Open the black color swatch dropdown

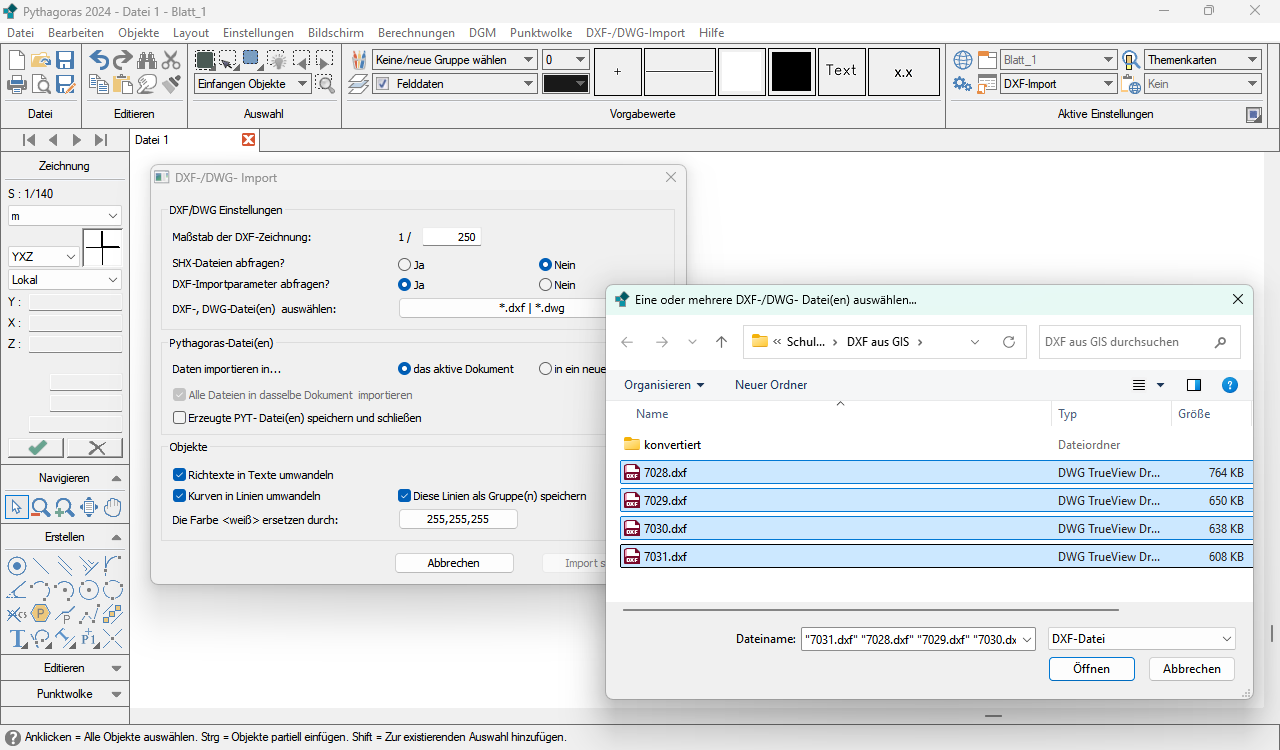(x=566, y=84)
